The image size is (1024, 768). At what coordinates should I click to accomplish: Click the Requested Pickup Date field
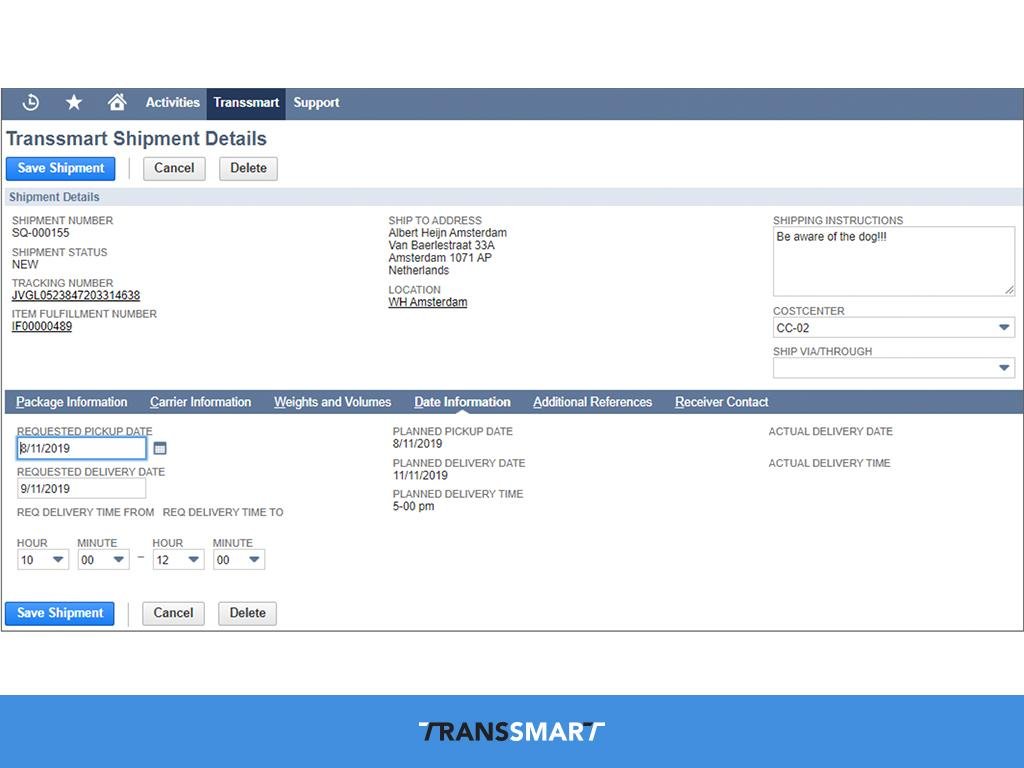pyautogui.click(x=82, y=448)
